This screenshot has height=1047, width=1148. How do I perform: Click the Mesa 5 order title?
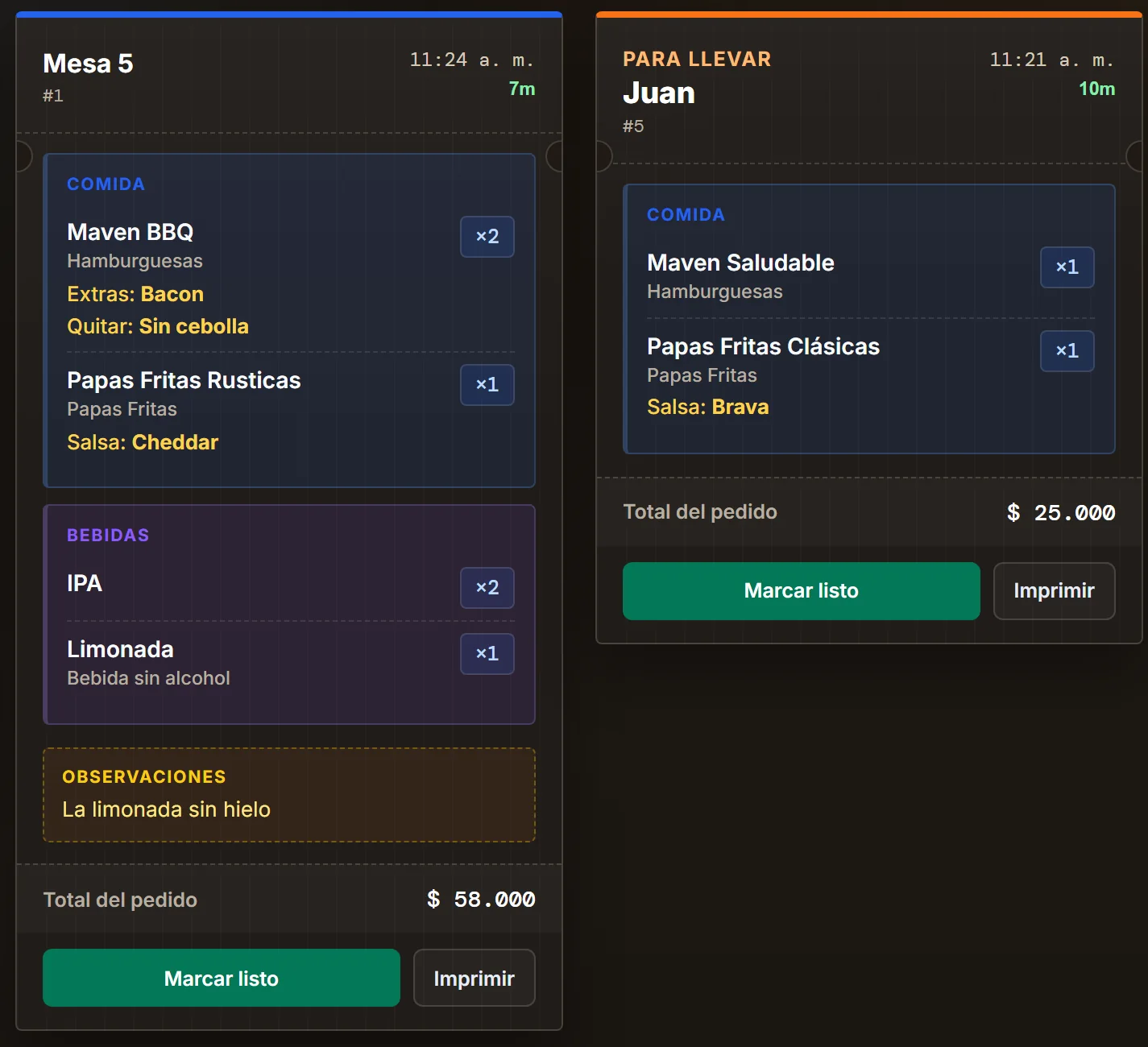click(88, 64)
